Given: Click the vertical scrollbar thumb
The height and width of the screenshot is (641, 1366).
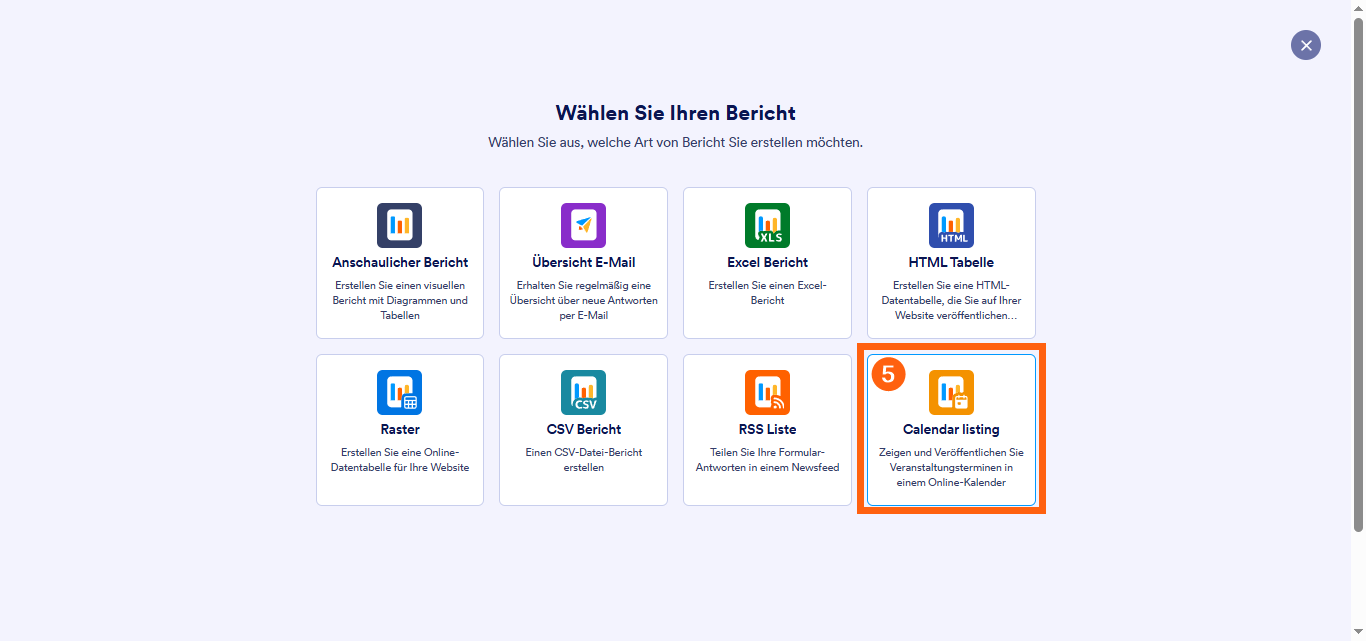Looking at the screenshot, I should pos(1358,270).
